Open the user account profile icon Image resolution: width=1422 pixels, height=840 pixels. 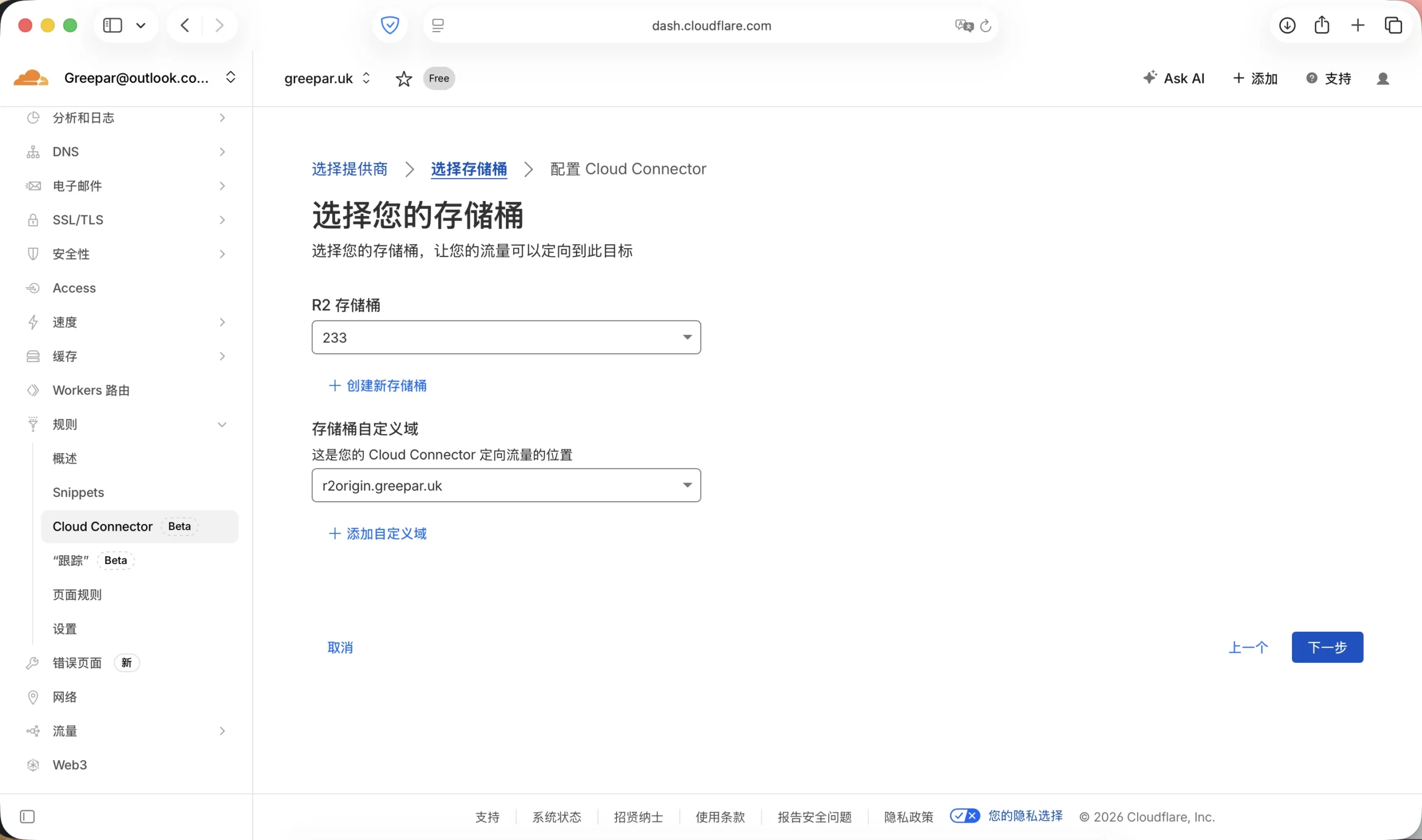1383,79
